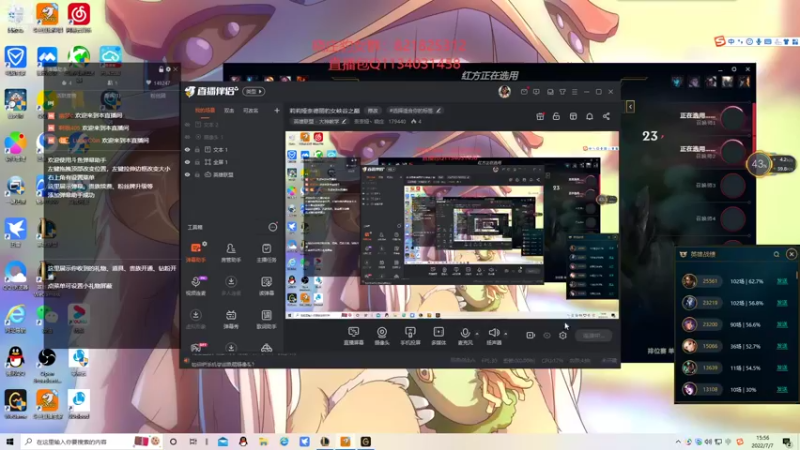Click the record video icon in bottom bar
This screenshot has height=450, width=800.
(x=530, y=335)
